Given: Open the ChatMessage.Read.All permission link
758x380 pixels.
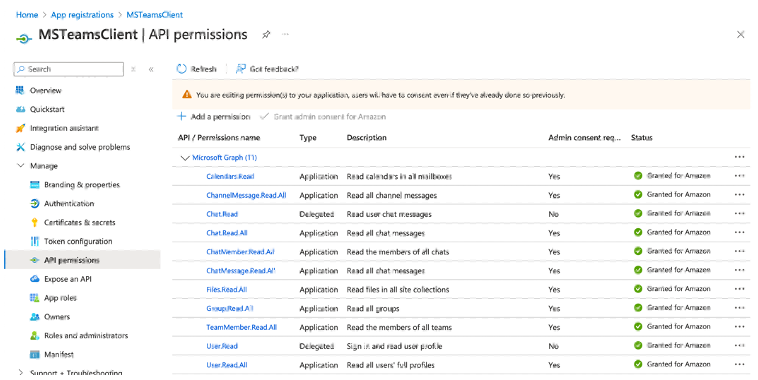Looking at the screenshot, I should (x=241, y=271).
